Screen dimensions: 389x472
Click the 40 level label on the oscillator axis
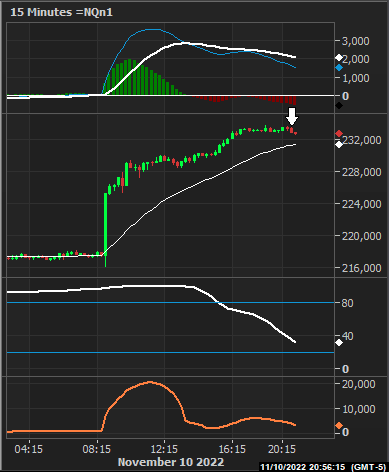click(348, 336)
